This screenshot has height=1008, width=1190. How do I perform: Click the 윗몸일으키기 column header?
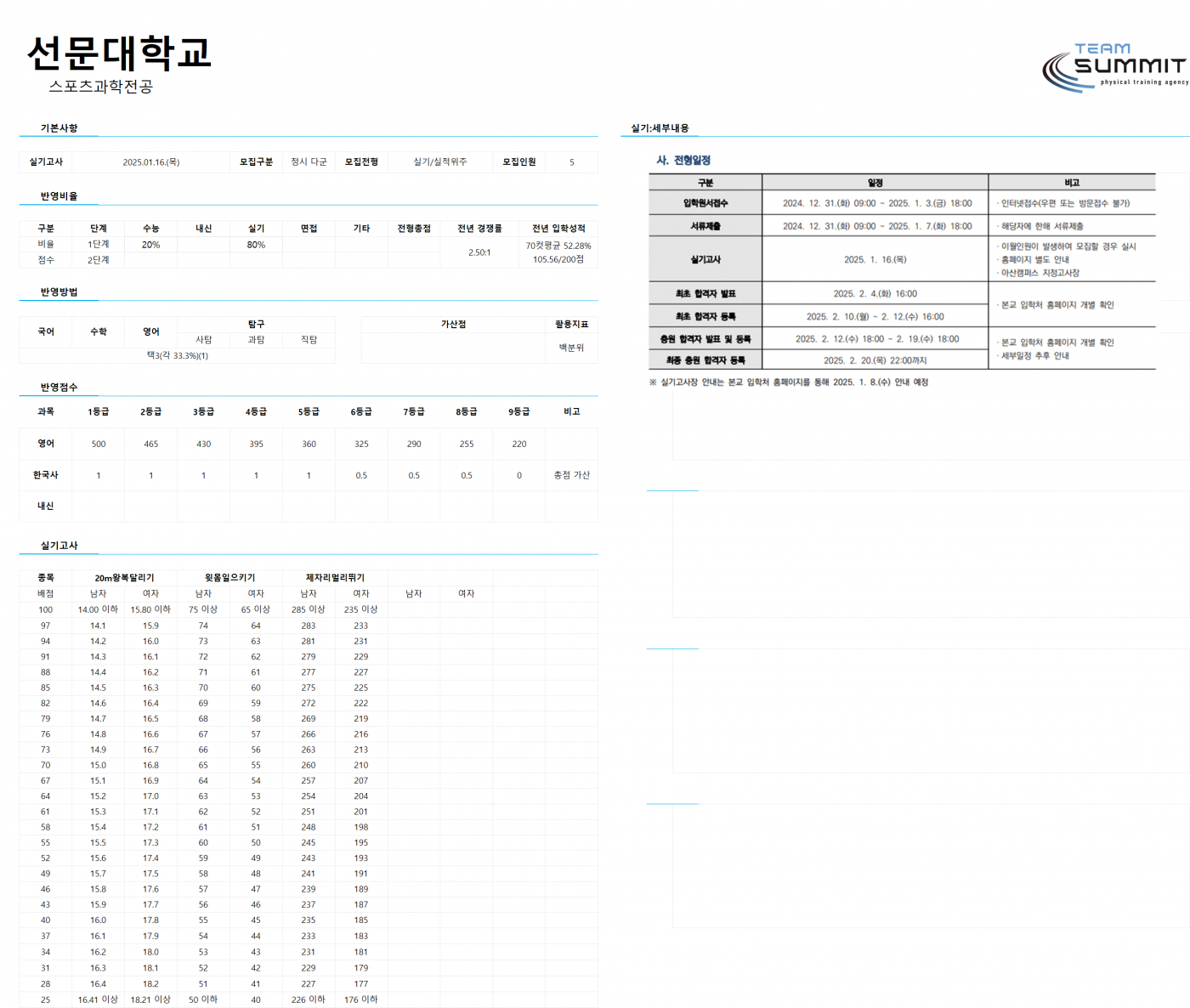229,578
